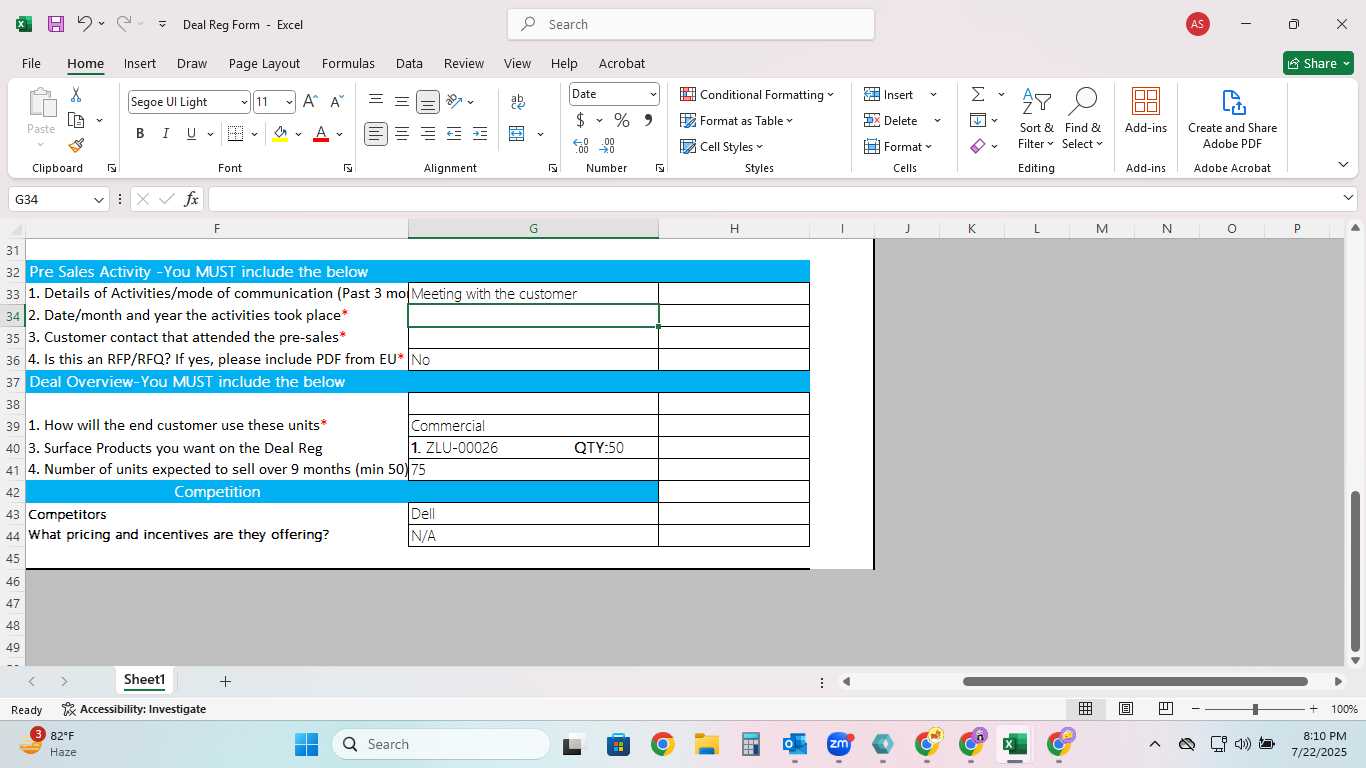Switch to the Formulas tab

click(x=348, y=63)
